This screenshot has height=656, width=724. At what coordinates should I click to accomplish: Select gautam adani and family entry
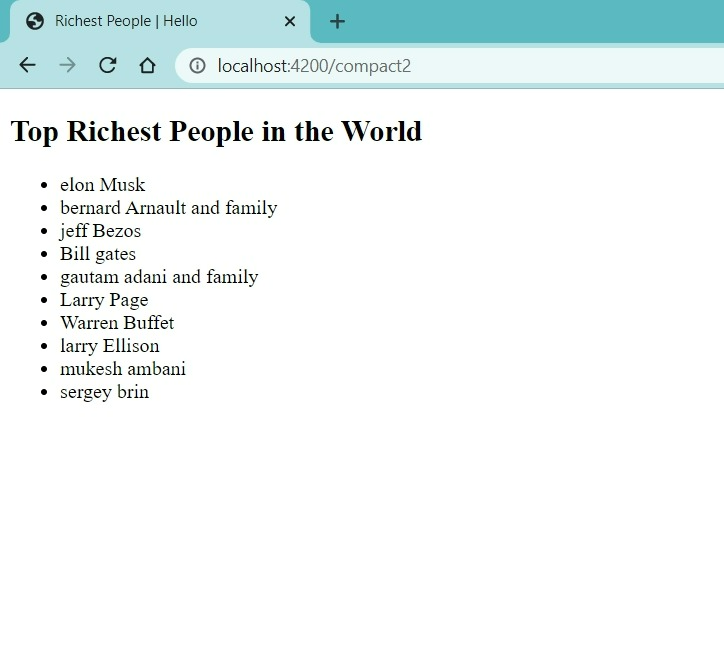click(x=159, y=277)
